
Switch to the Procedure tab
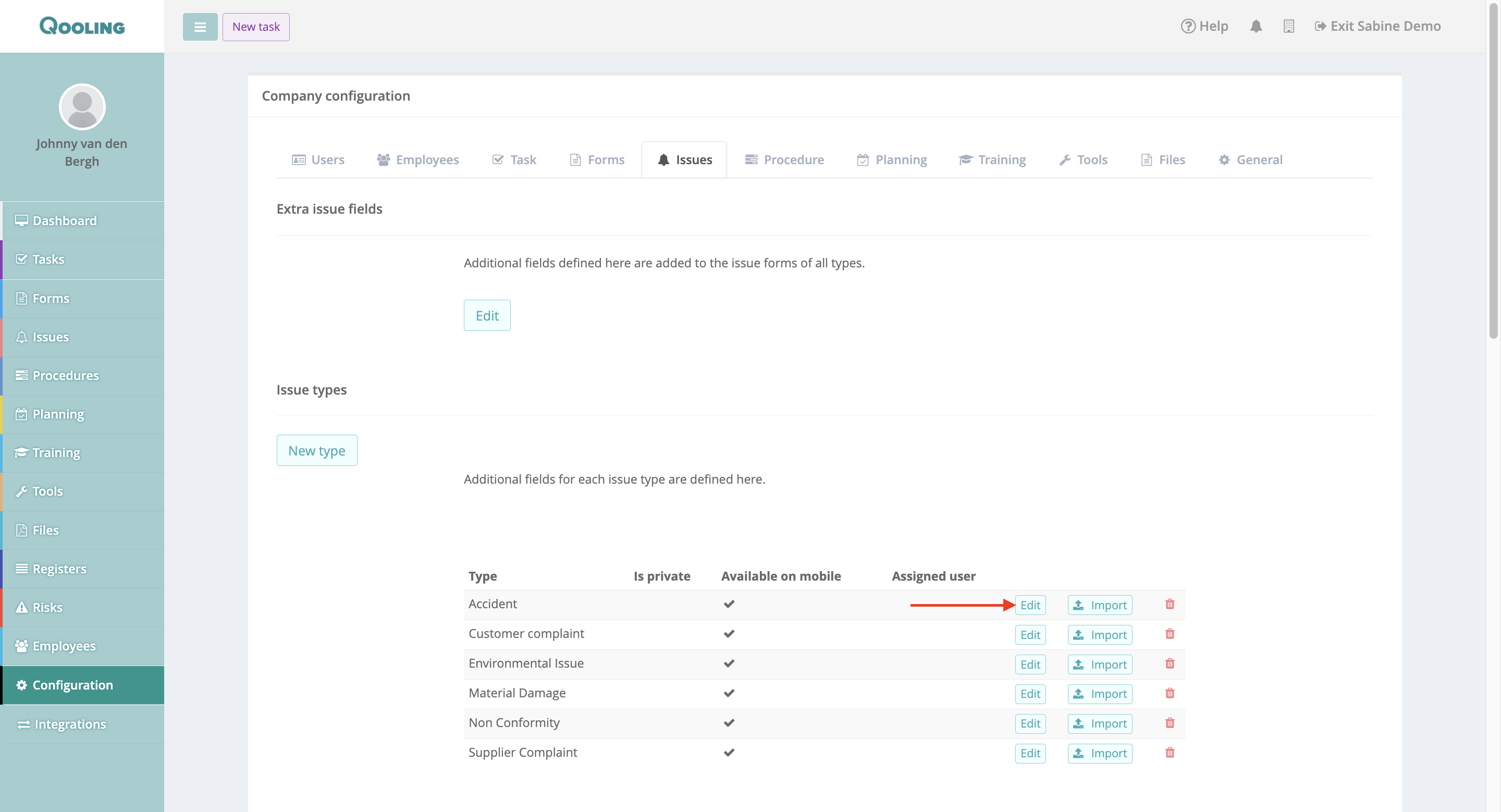(784, 159)
